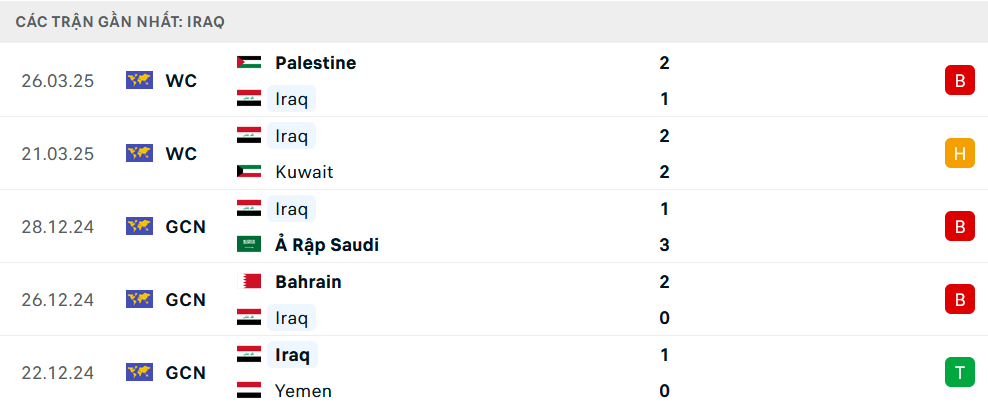Open the Kuwait team link
This screenshot has width=988, height=405.
[304, 172]
